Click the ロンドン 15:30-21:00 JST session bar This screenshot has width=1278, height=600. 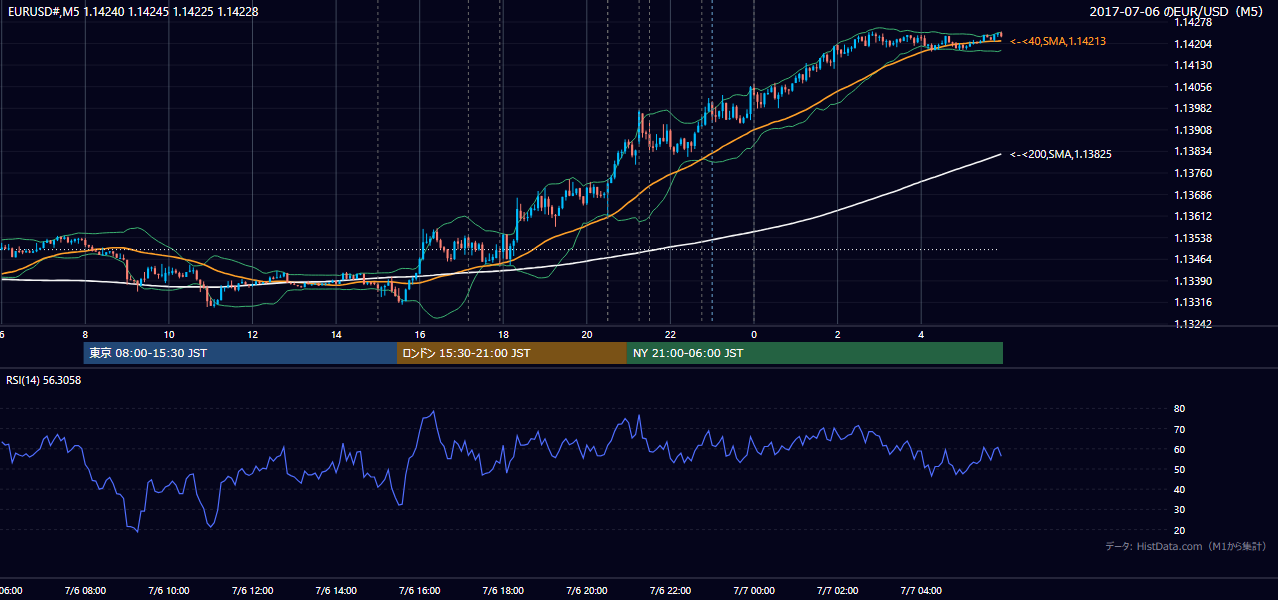512,353
